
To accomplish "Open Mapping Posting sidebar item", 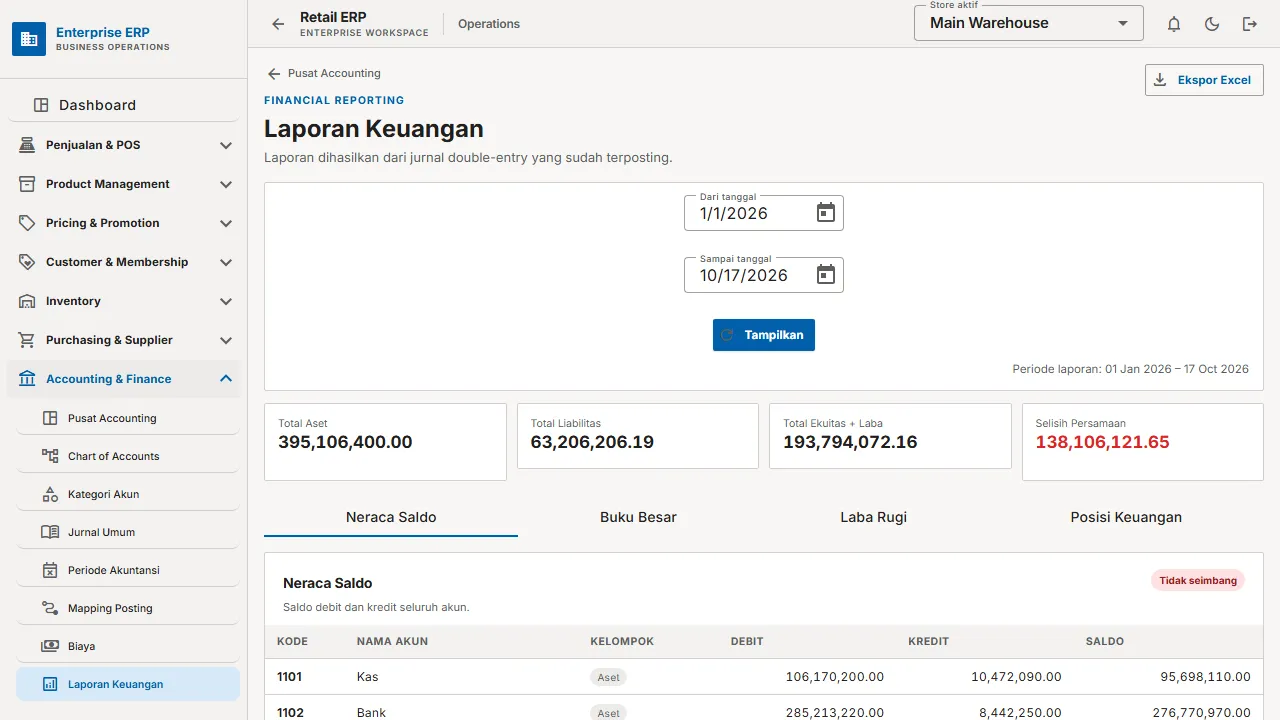I will pyautogui.click(x=128, y=608).
